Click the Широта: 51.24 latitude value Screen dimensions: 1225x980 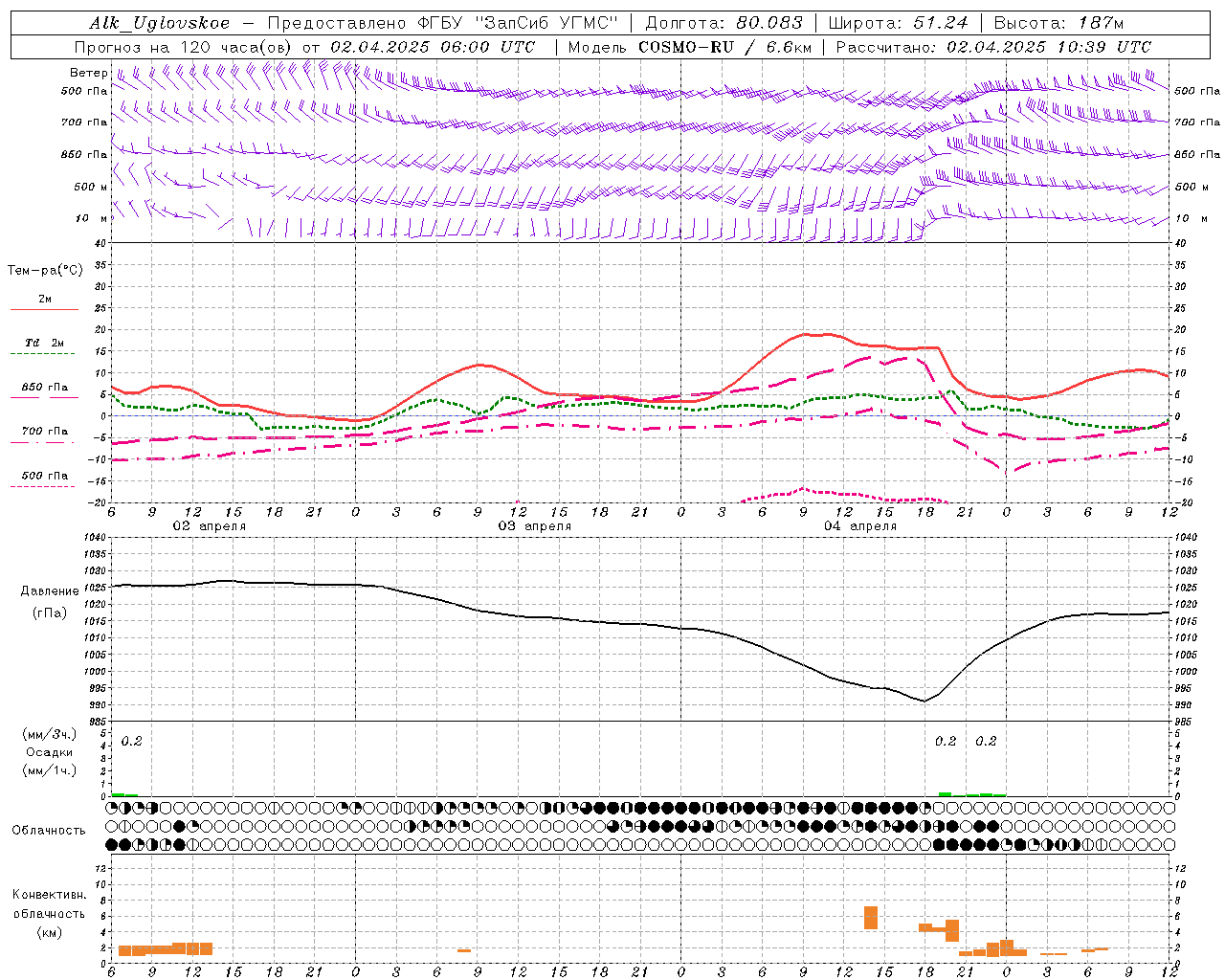898,24
